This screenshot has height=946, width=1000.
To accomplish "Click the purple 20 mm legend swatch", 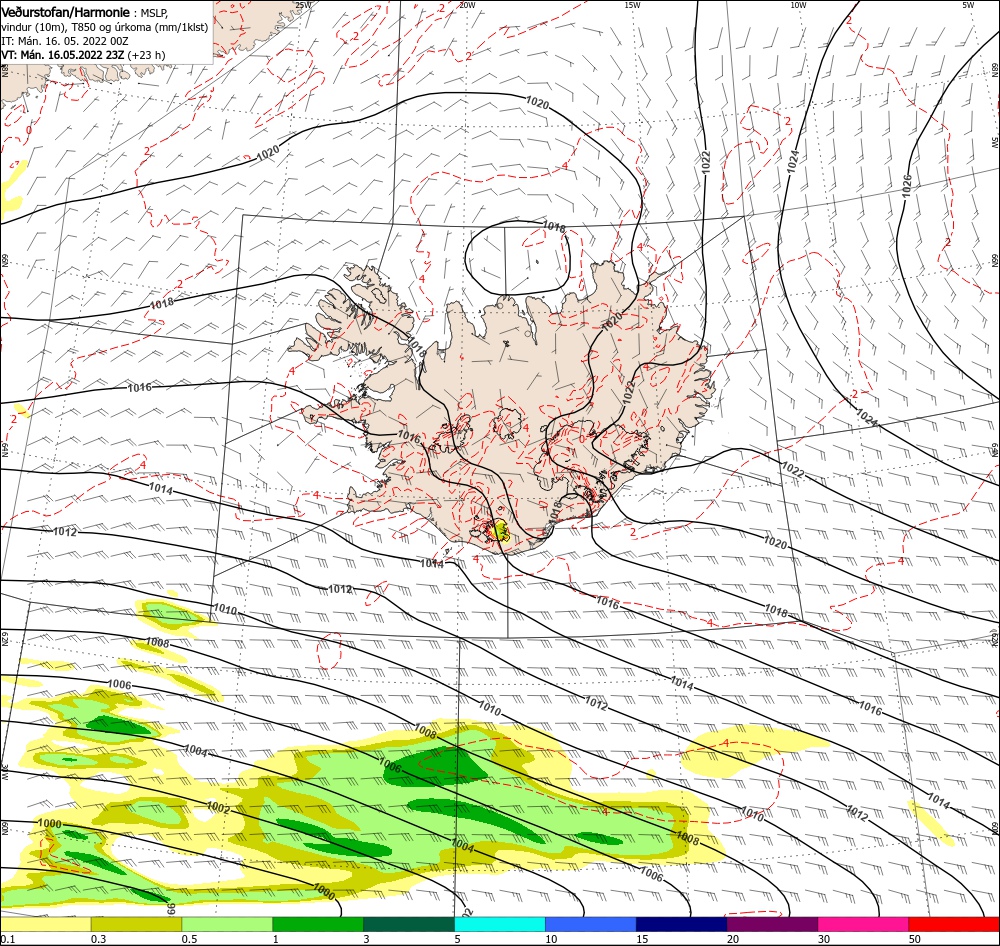I will tap(772, 924).
